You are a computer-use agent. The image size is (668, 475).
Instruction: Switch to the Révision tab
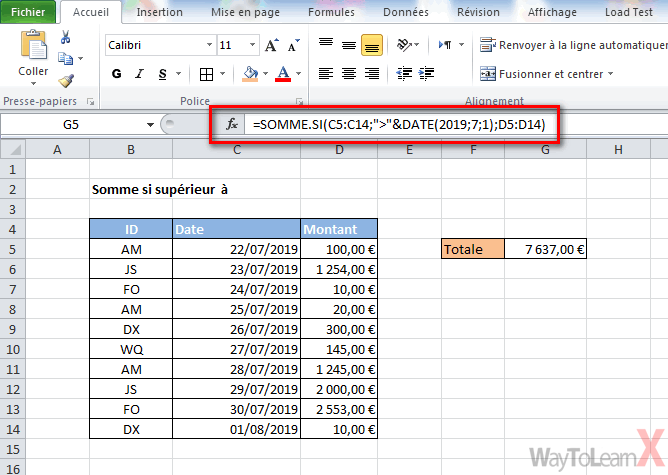tap(478, 12)
